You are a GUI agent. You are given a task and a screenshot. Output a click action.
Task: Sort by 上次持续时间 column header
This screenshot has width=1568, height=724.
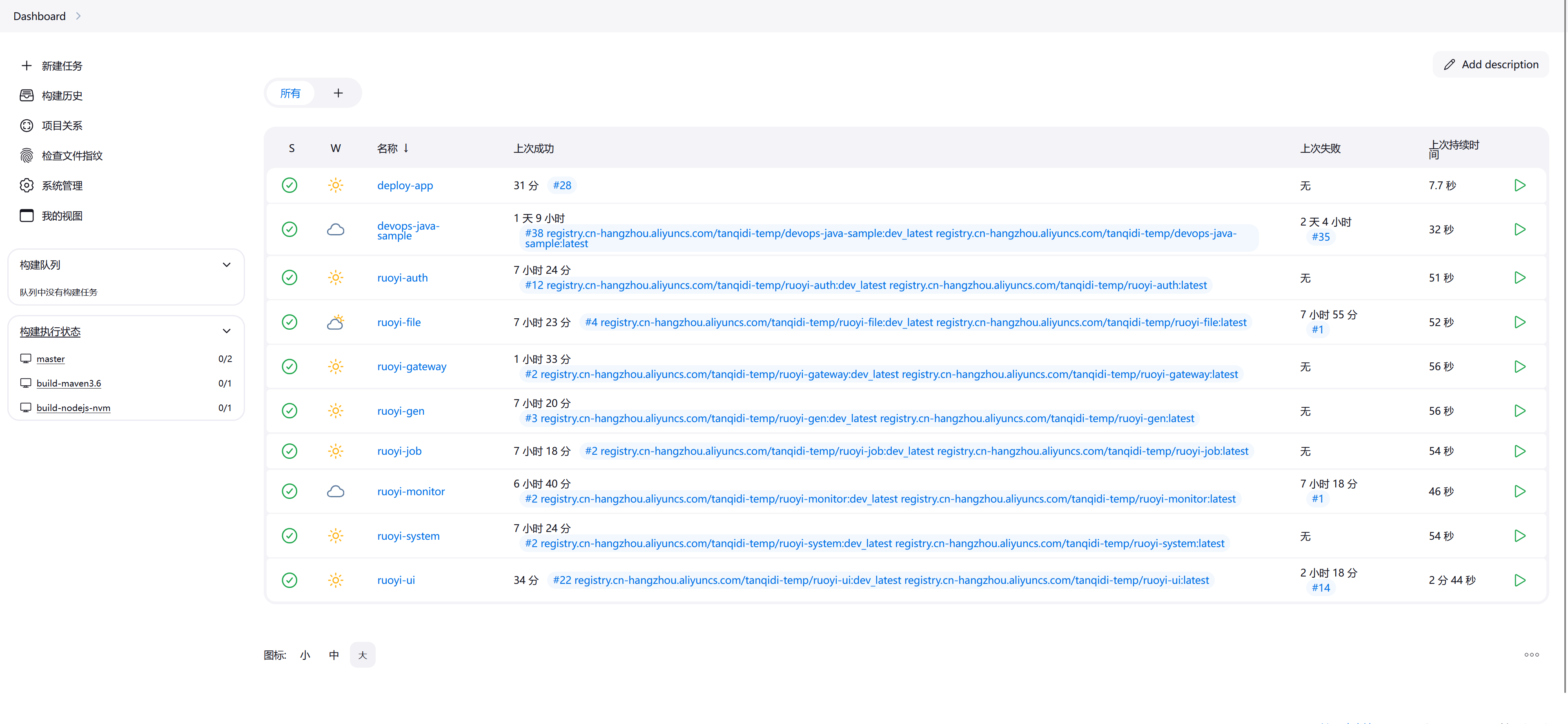(1454, 149)
